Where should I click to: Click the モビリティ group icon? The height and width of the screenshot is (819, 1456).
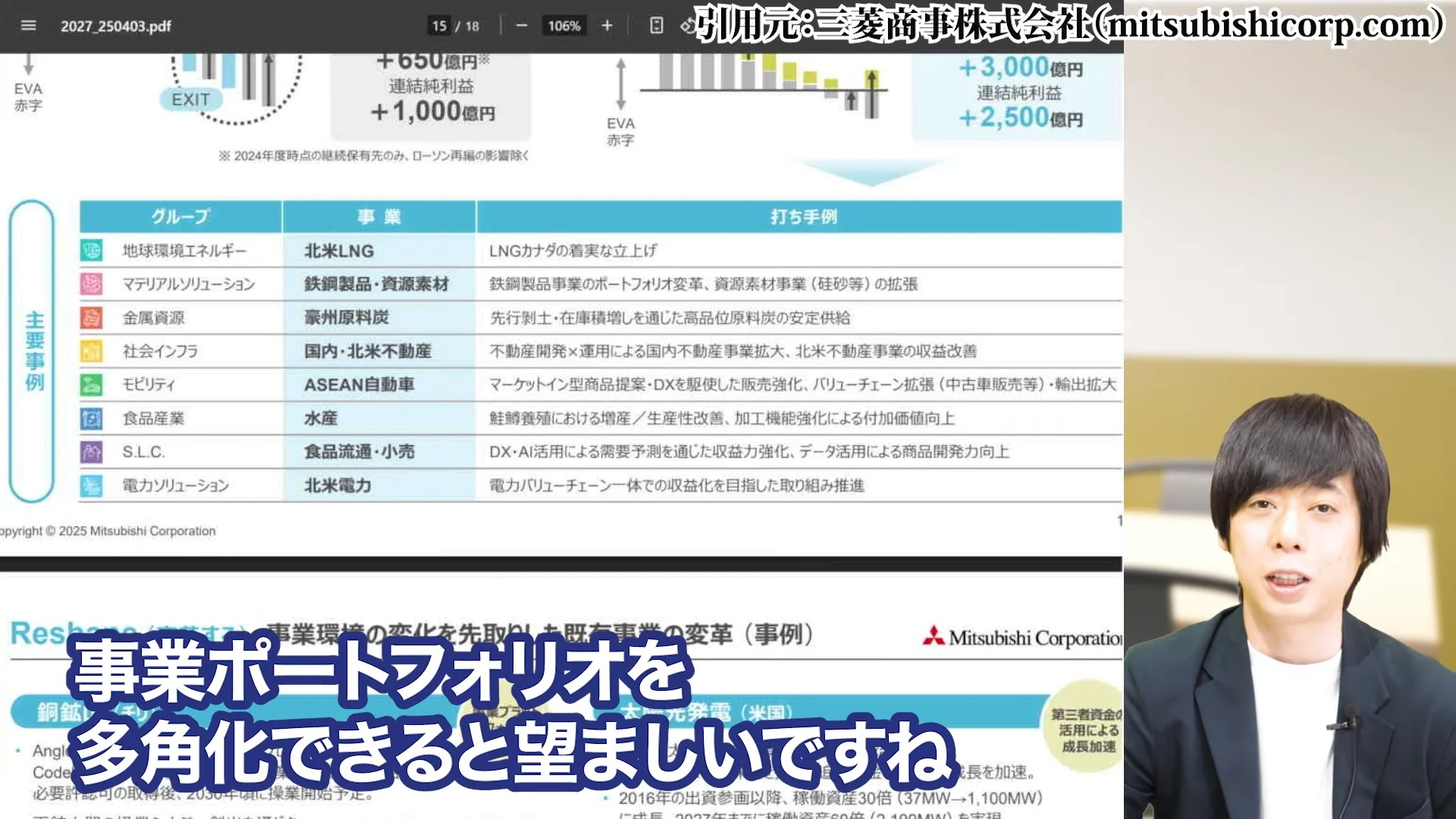tap(91, 384)
